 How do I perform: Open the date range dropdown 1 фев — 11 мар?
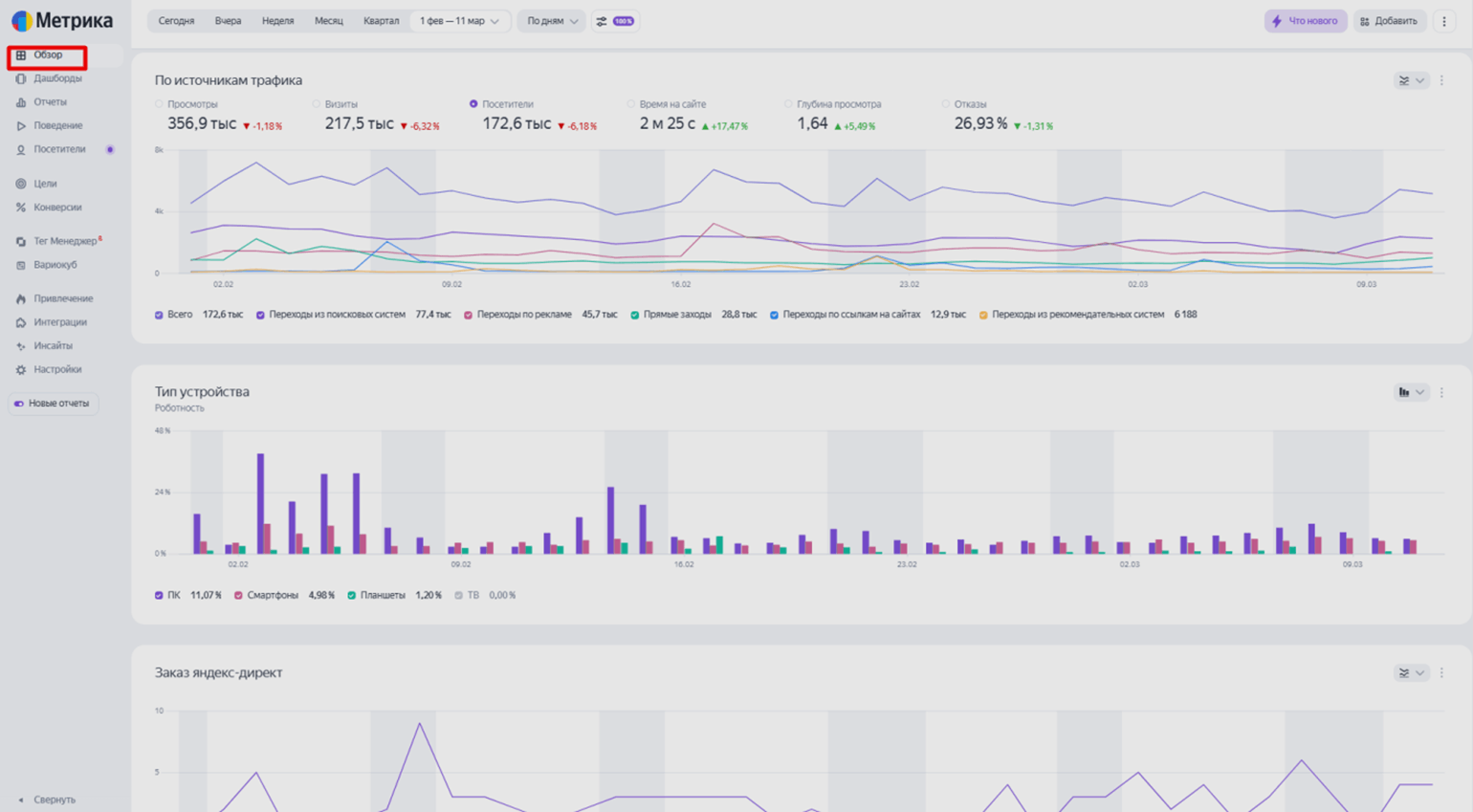pyautogui.click(x=459, y=21)
